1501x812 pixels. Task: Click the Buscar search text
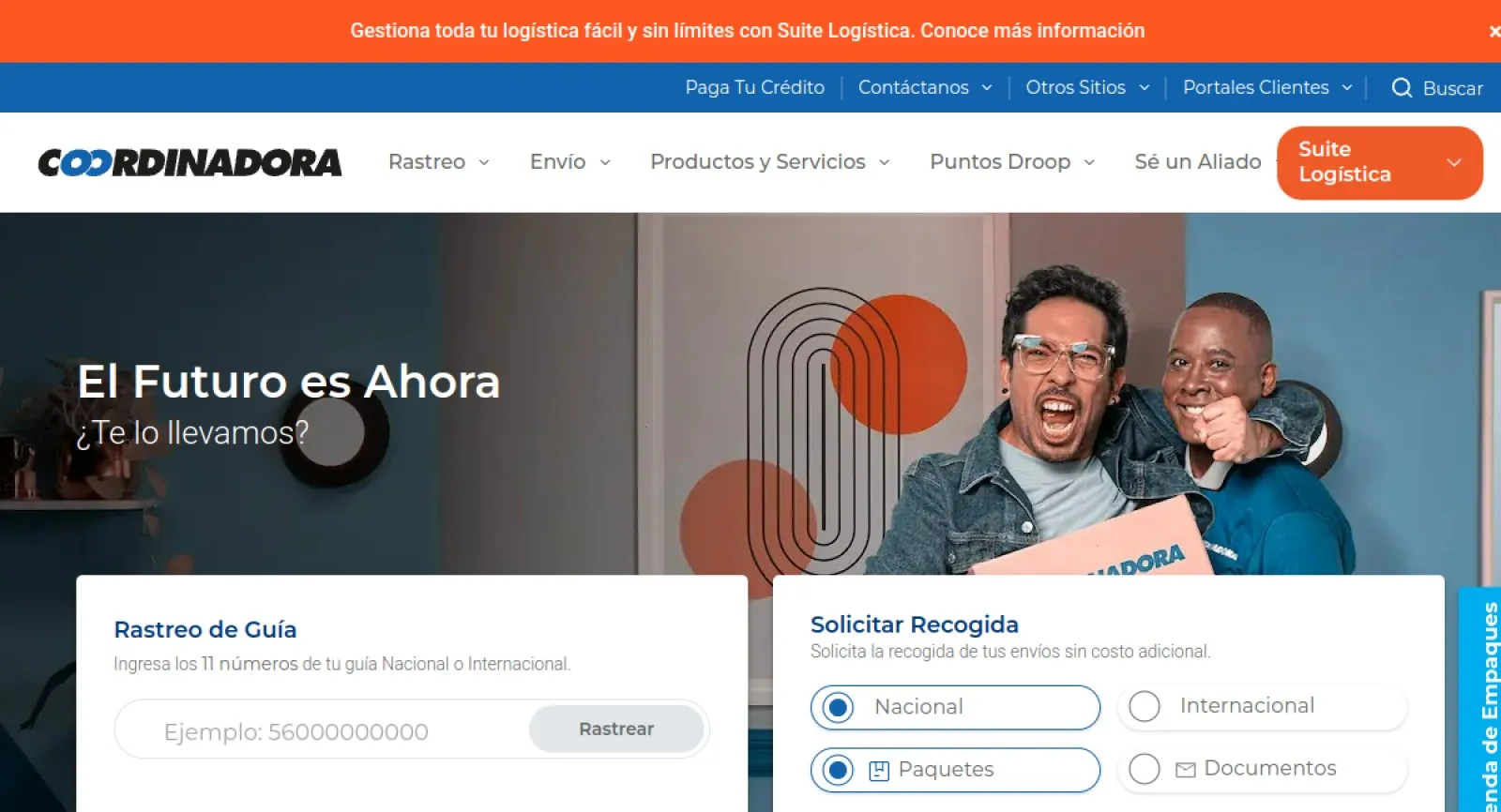[x=1453, y=88]
